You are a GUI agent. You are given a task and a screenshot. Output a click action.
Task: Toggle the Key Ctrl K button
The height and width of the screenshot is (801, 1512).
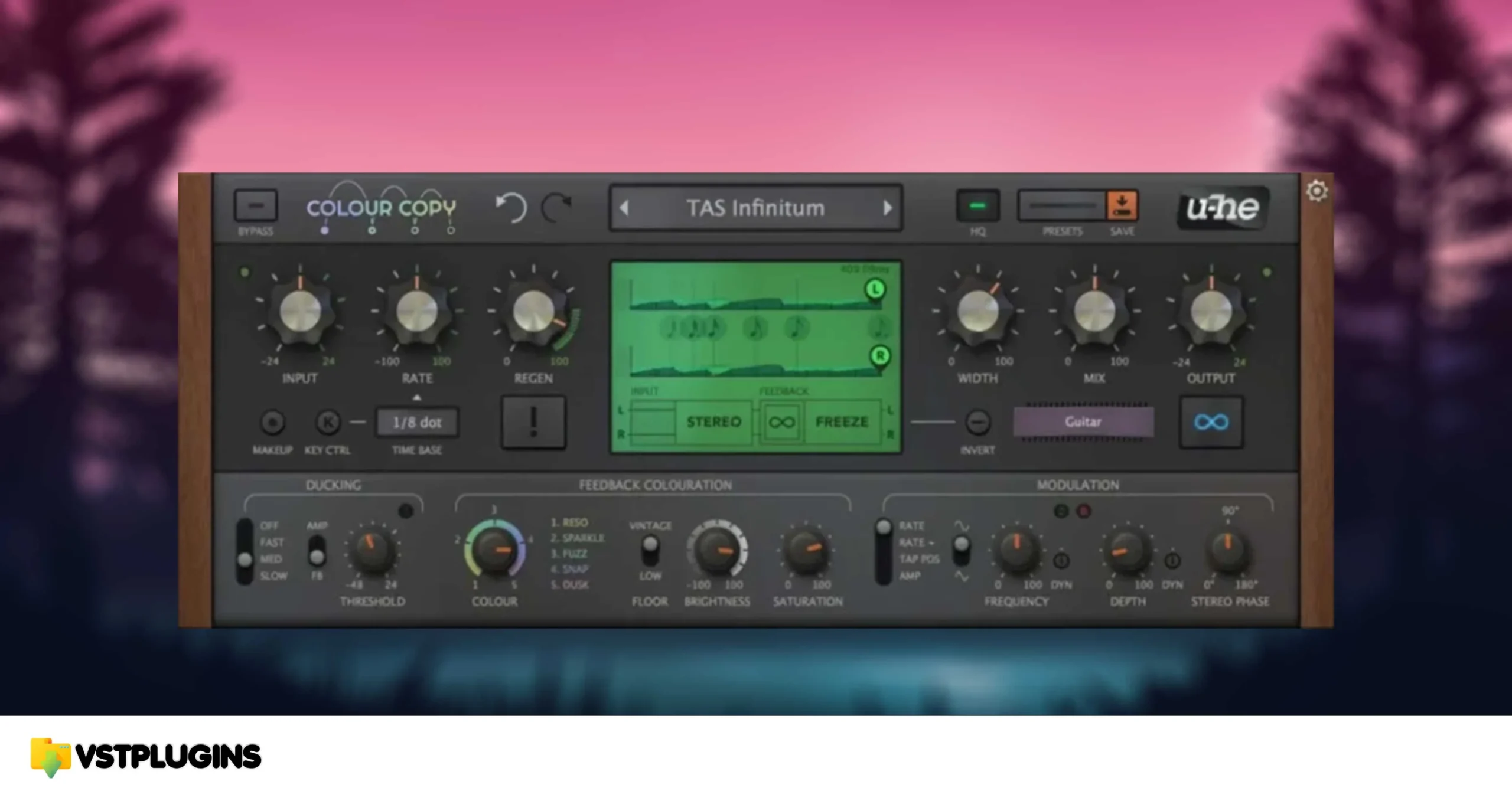click(x=328, y=423)
